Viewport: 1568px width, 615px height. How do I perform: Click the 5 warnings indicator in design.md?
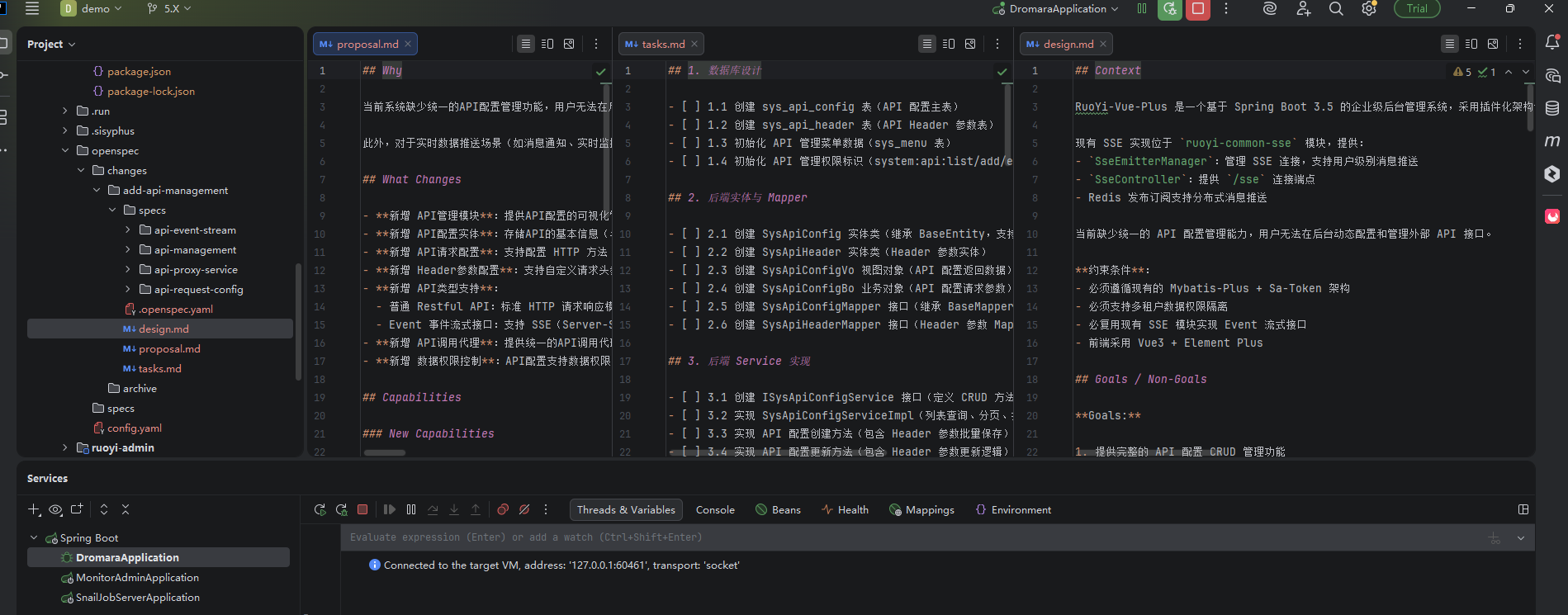click(1462, 72)
